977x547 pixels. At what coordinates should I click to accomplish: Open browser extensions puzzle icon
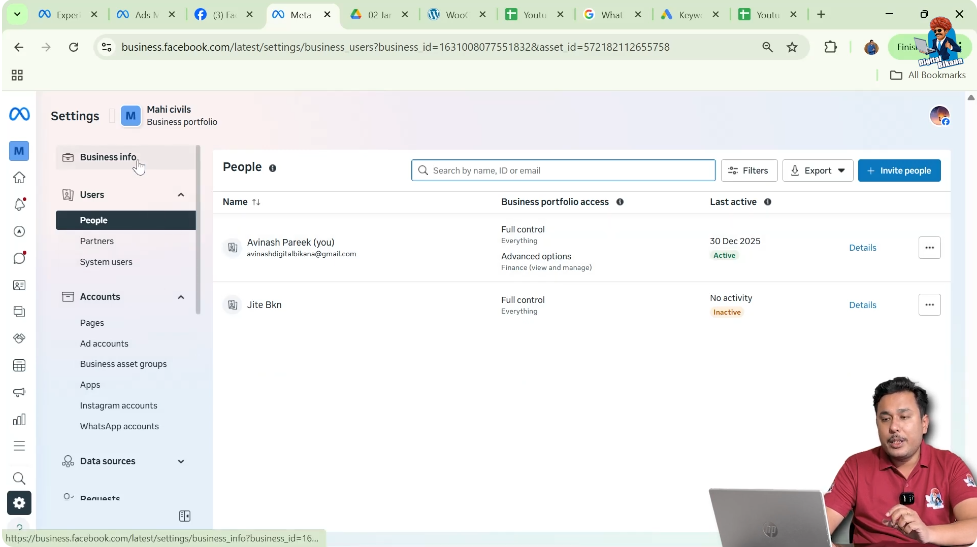tap(831, 47)
